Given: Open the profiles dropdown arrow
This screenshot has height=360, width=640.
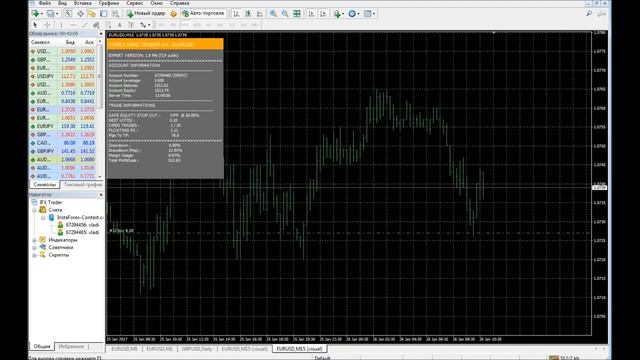Looking at the screenshot, I should click(x=57, y=14).
